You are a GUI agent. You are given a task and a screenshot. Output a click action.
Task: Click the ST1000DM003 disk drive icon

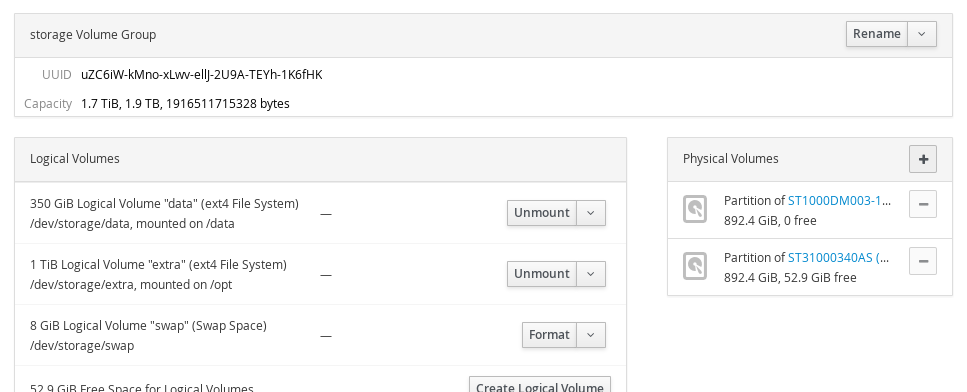(x=695, y=210)
